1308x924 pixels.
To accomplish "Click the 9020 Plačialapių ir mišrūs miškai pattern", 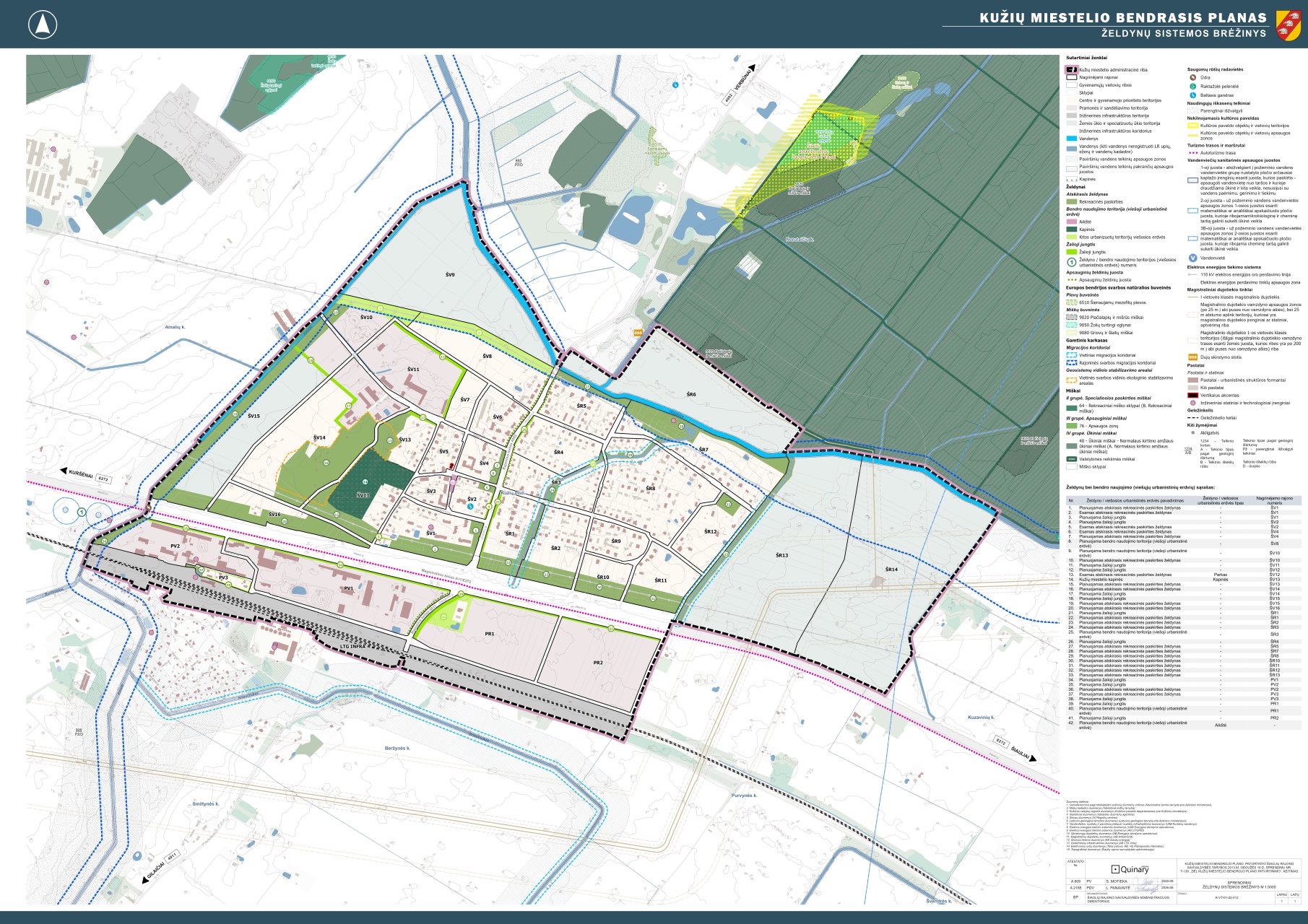I will tap(1072, 317).
